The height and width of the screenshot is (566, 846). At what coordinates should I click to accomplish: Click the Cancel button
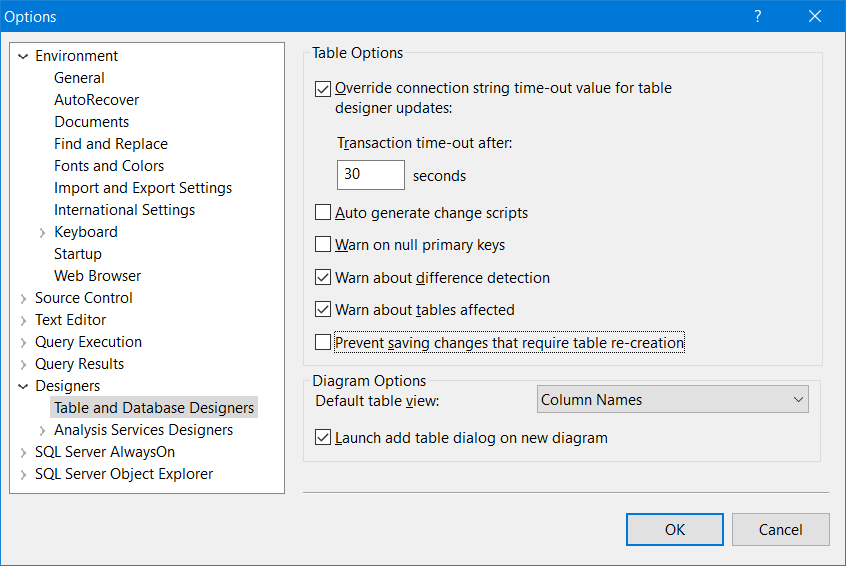[780, 529]
